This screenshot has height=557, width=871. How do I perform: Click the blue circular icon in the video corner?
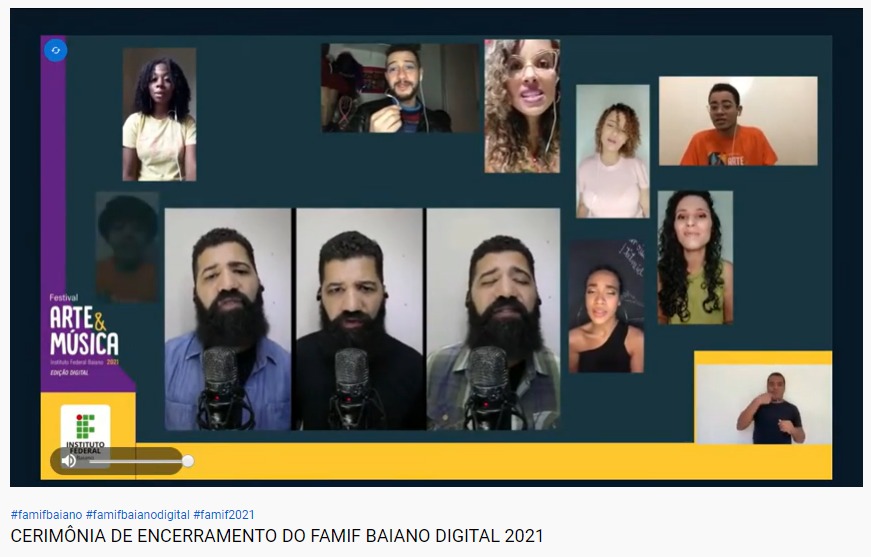click(55, 49)
